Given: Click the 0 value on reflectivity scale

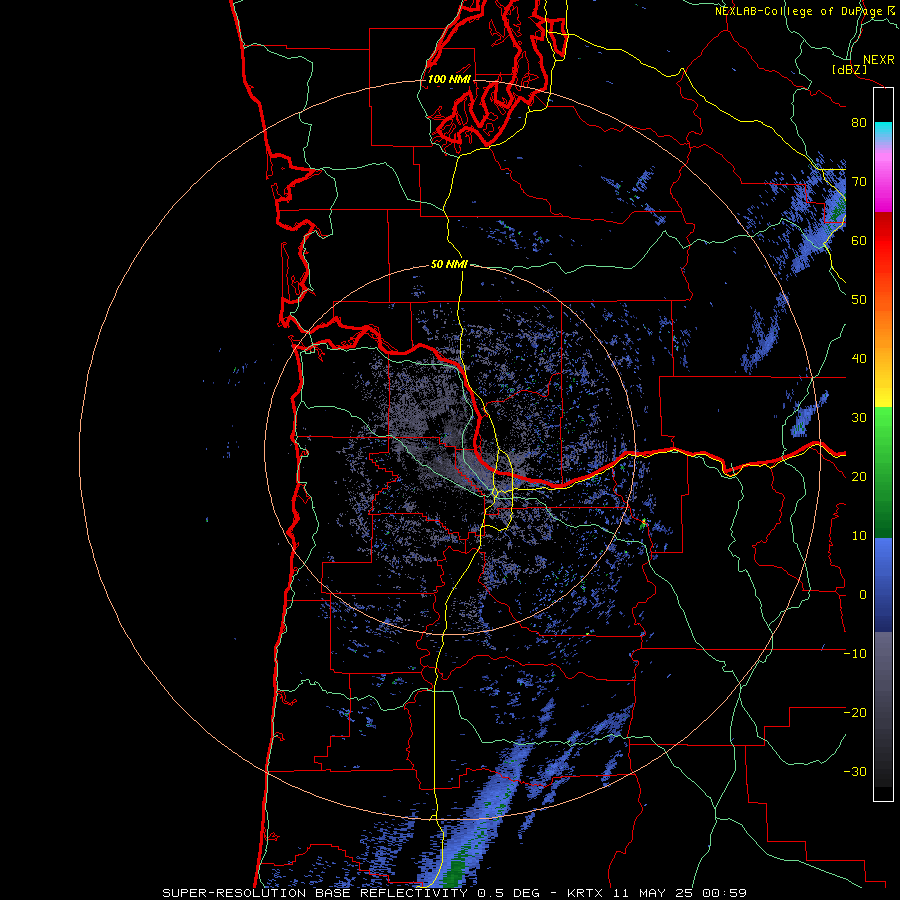Looking at the screenshot, I should [x=862, y=595].
